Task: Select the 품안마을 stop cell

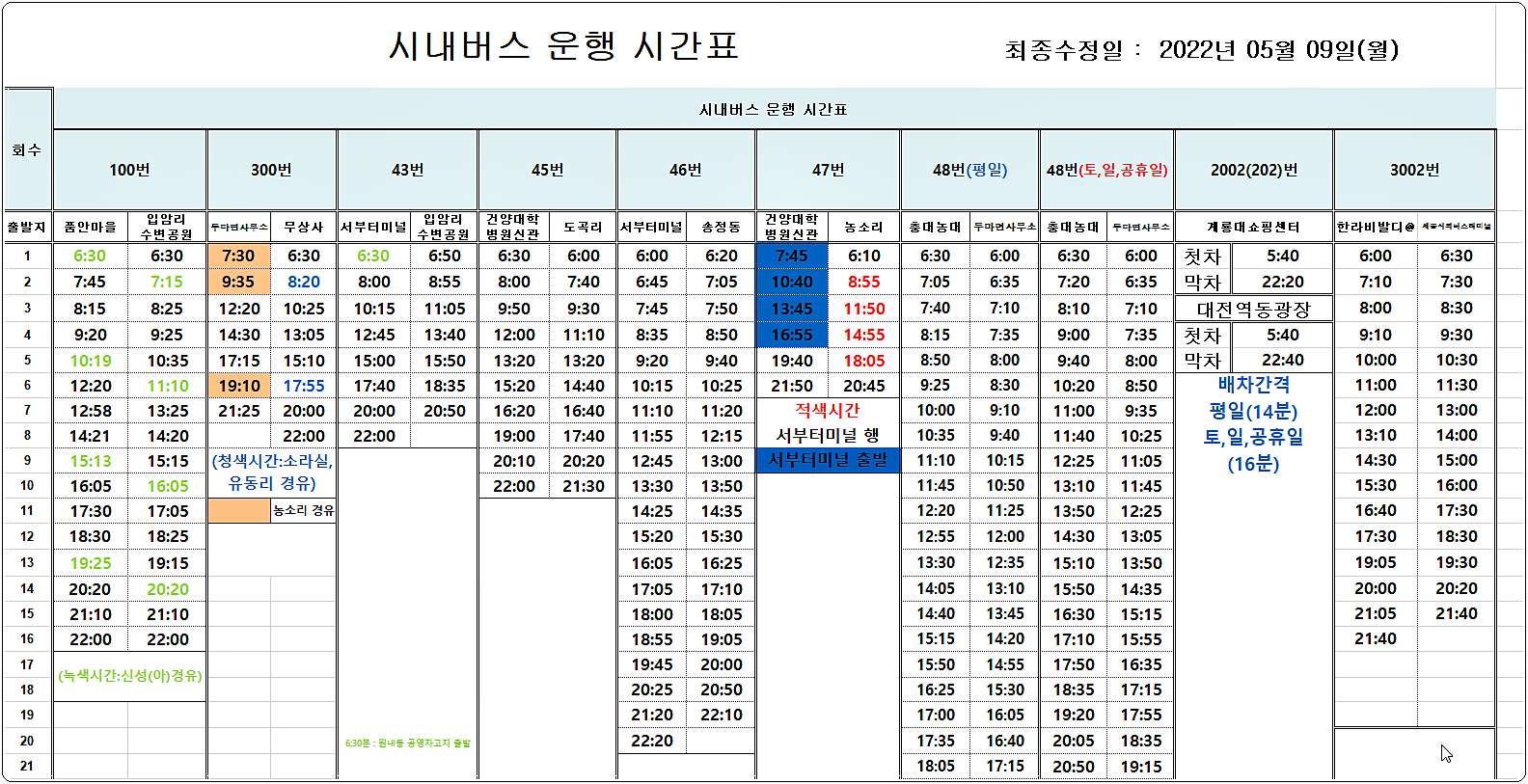Action: click(91, 227)
